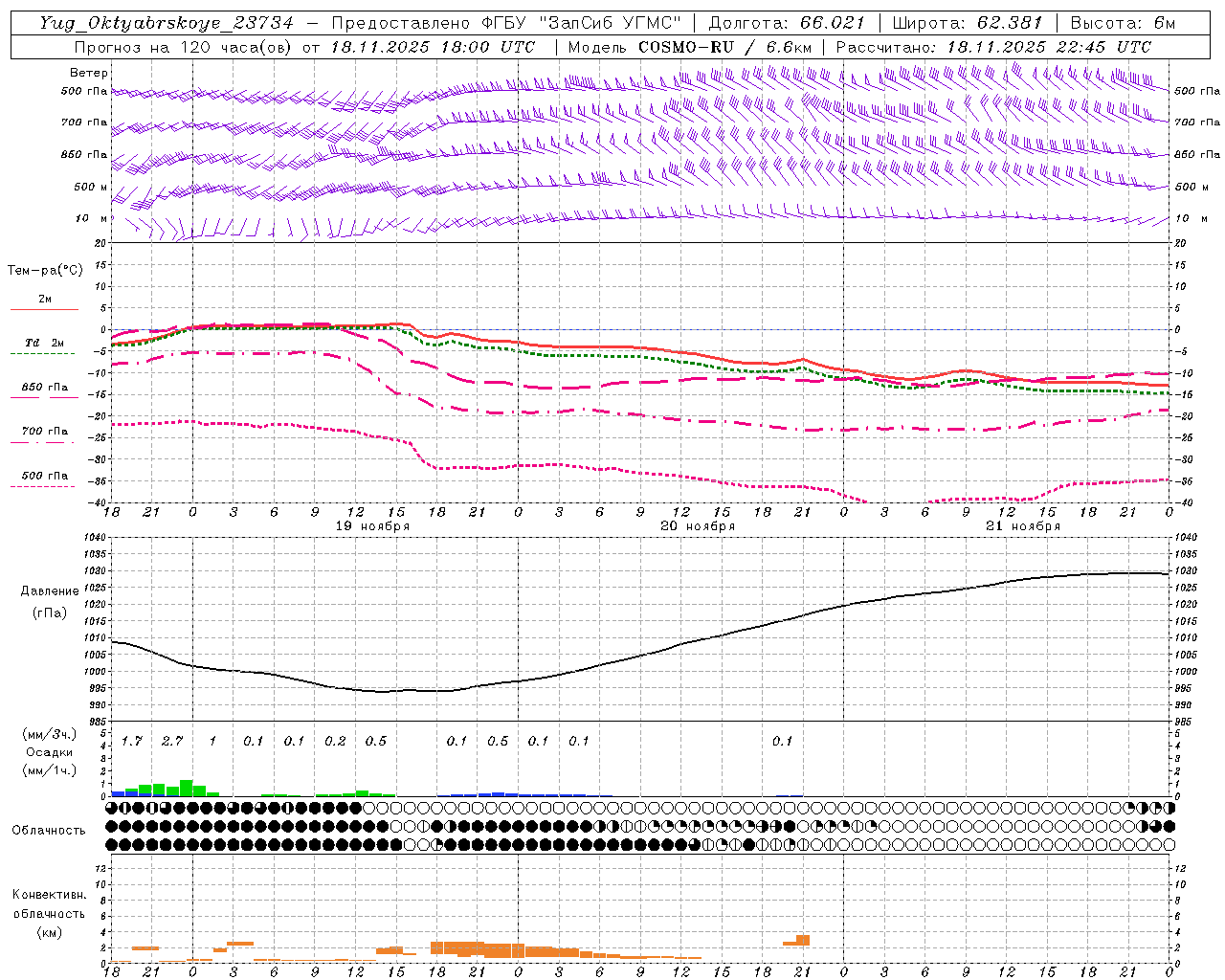Select the 'Модель COSMO-RU / 6.6км' label
1225x980 pixels.
[690, 47]
